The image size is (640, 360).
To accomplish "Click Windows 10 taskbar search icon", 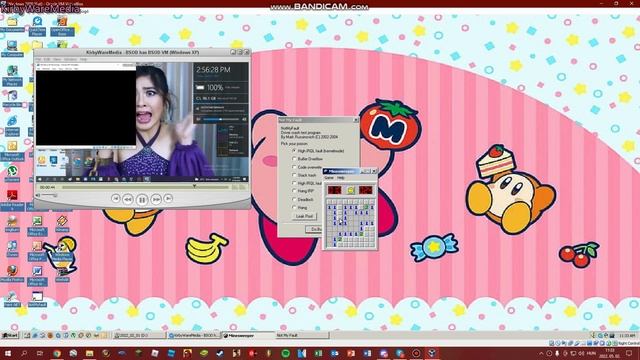I will (24, 353).
